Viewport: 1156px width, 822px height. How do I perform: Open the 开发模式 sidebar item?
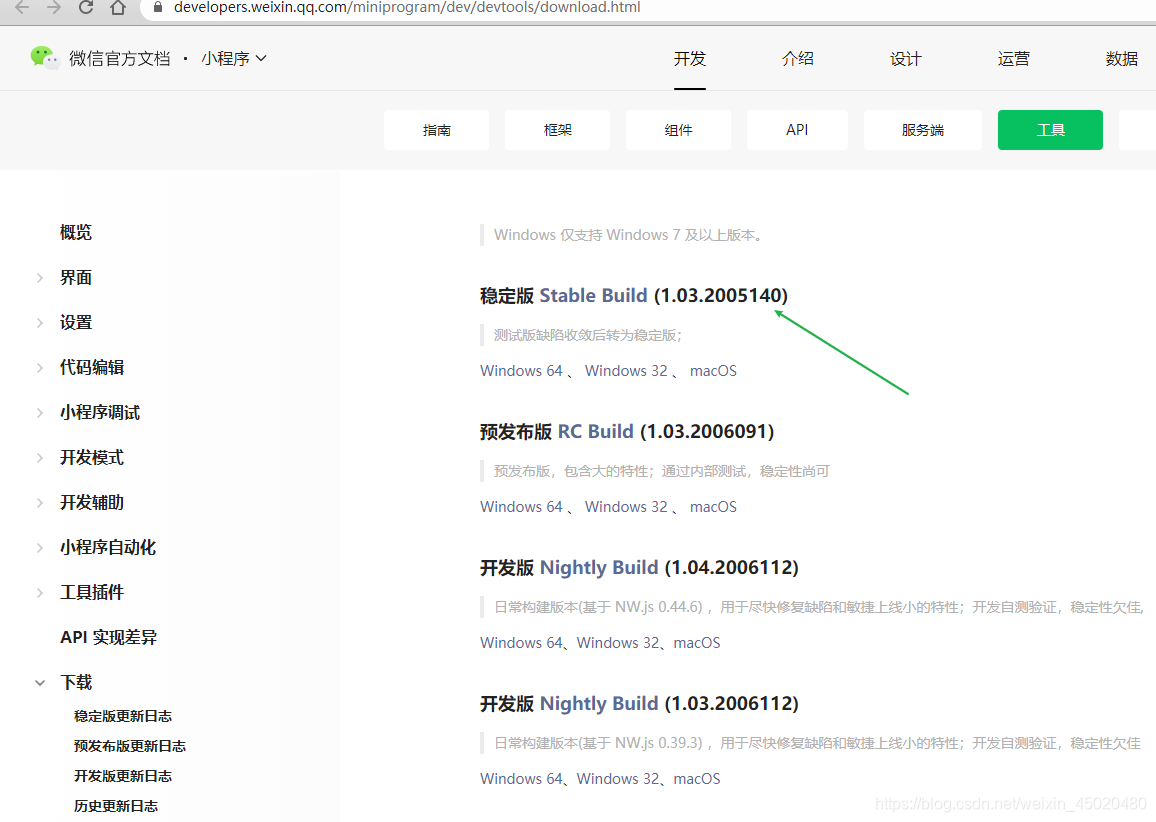[92, 458]
